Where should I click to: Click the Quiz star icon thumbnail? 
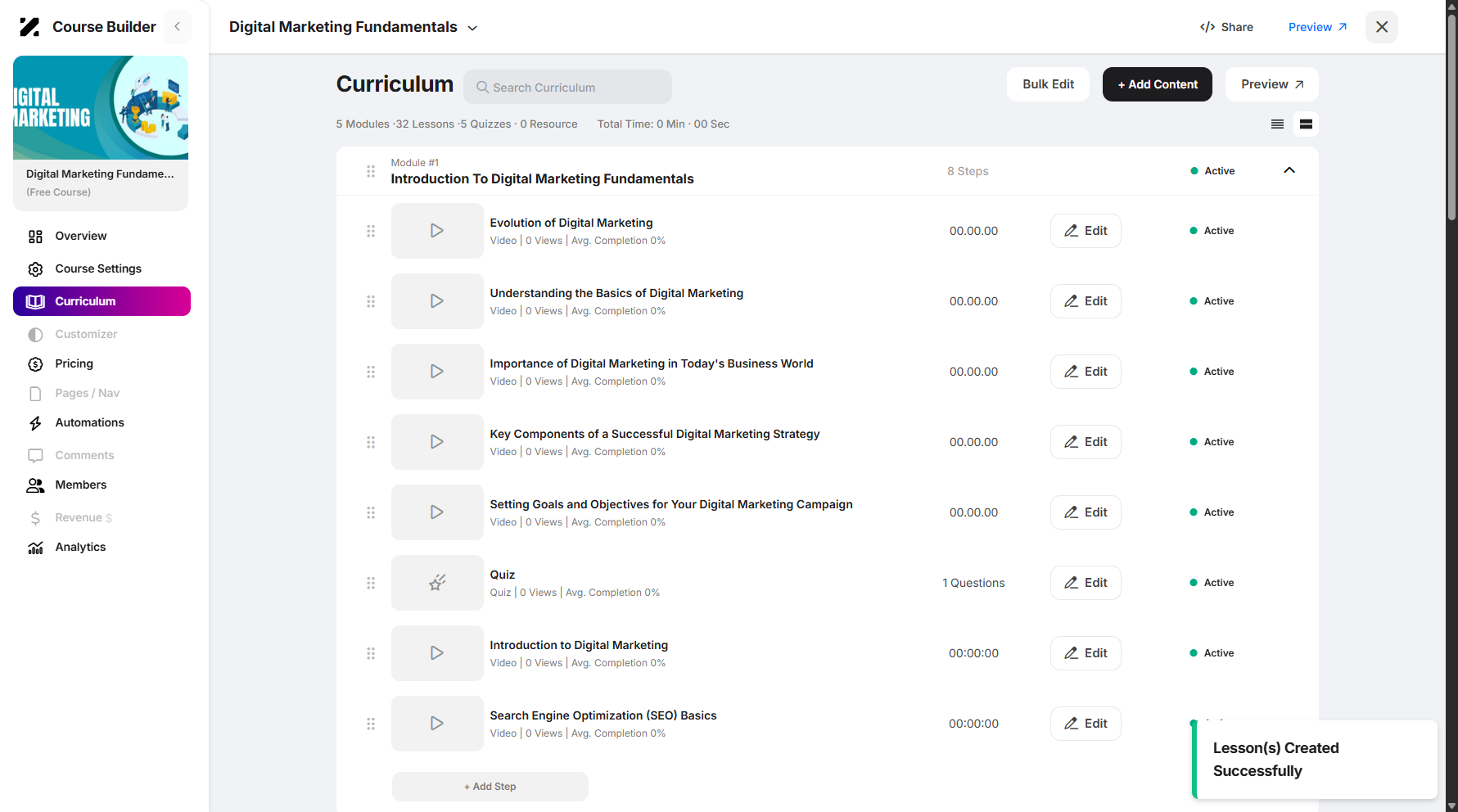coord(437,583)
